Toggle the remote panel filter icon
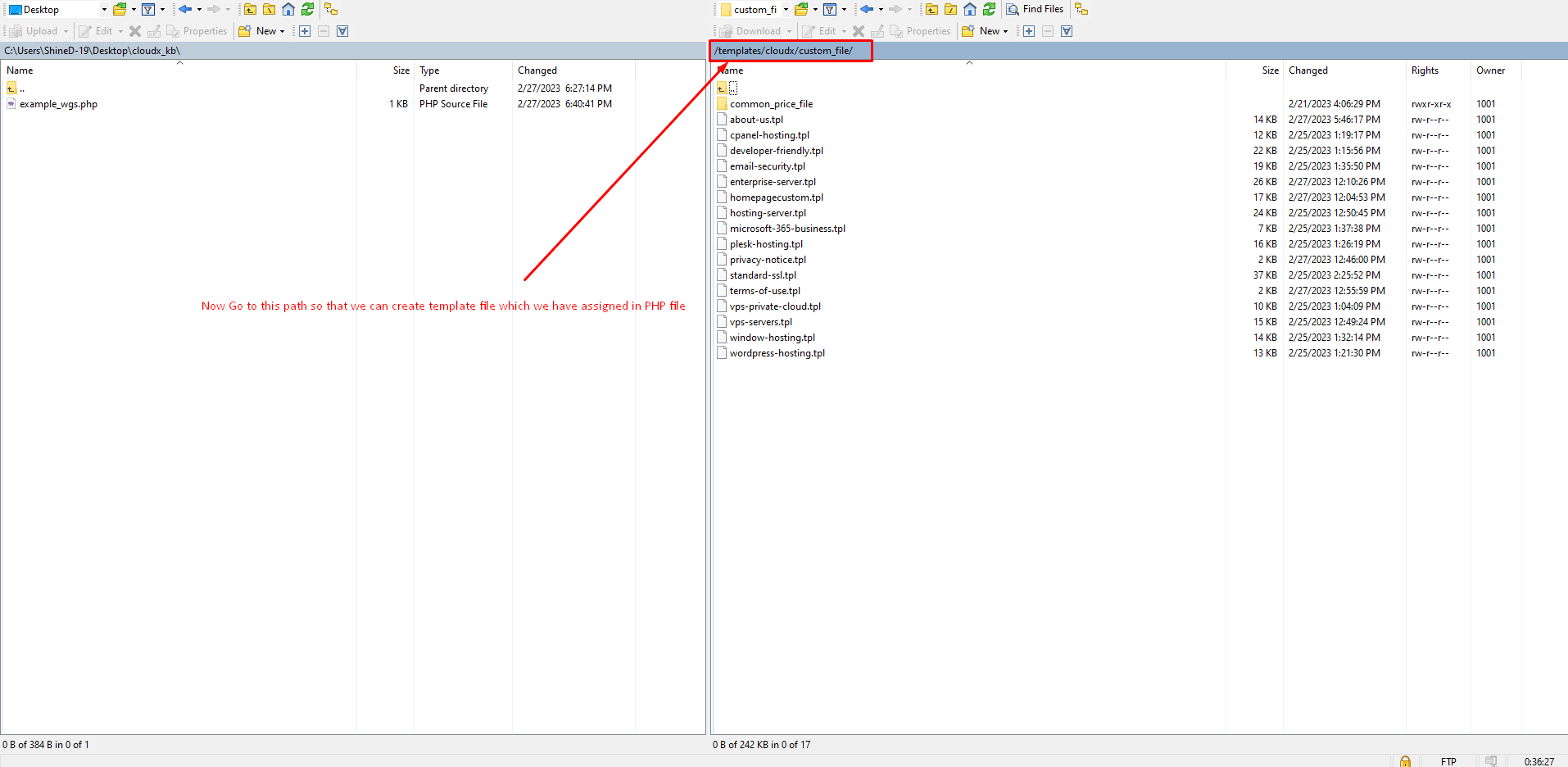 pos(830,10)
